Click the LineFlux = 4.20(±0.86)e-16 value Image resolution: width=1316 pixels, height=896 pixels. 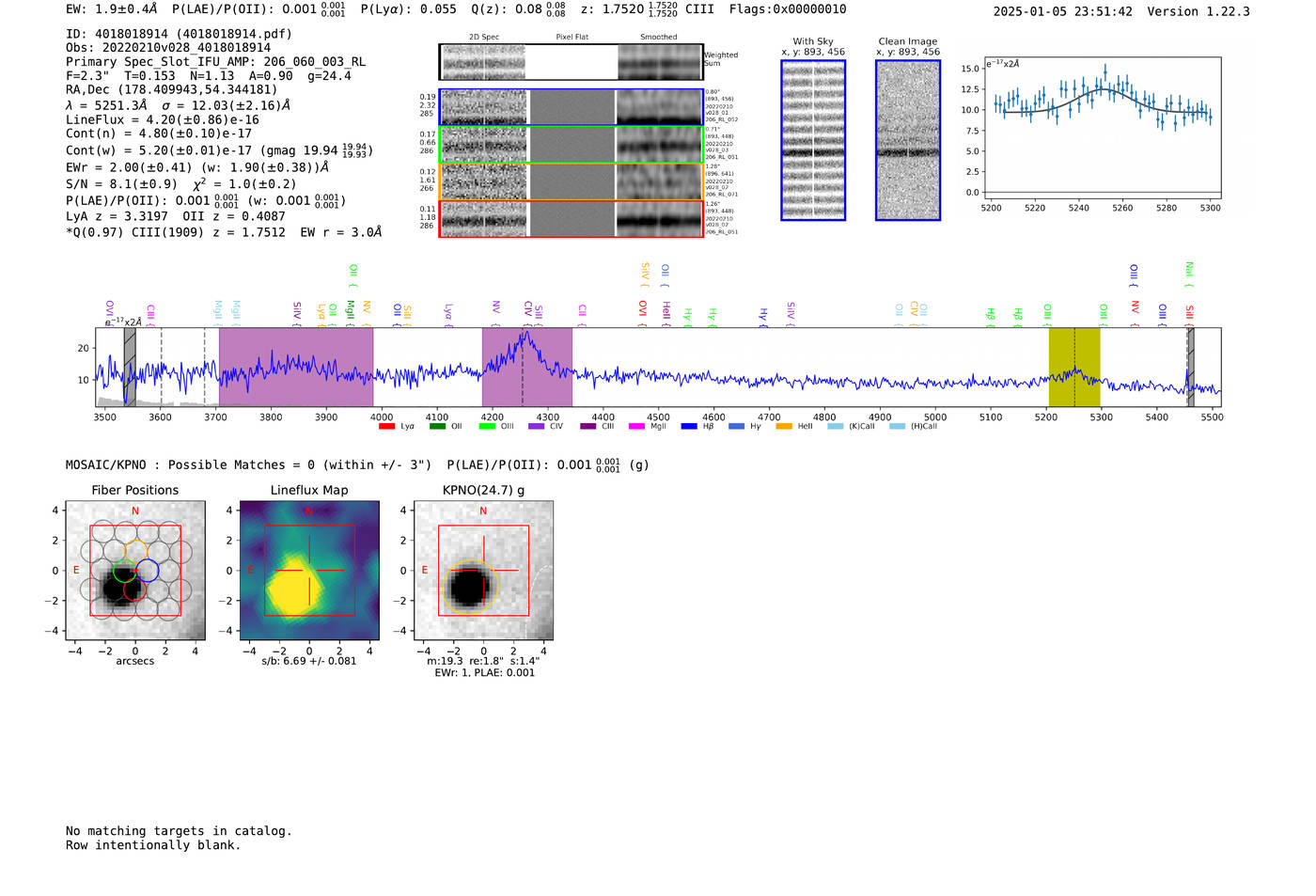(163, 120)
